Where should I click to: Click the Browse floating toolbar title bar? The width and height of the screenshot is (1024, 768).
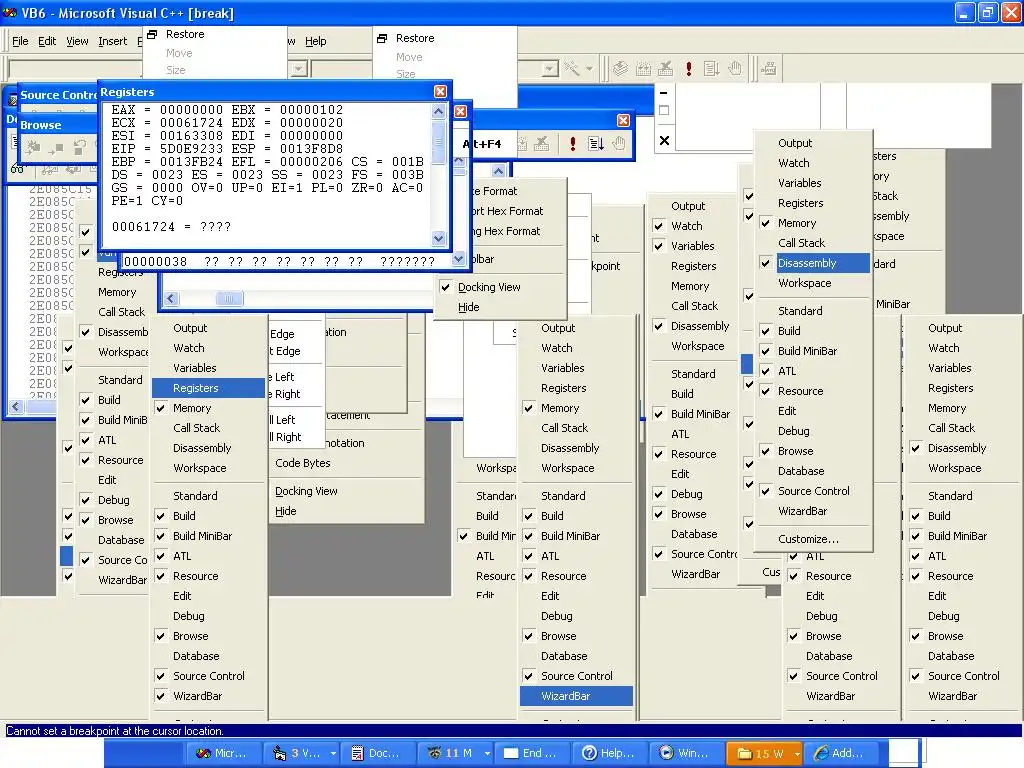(59, 125)
